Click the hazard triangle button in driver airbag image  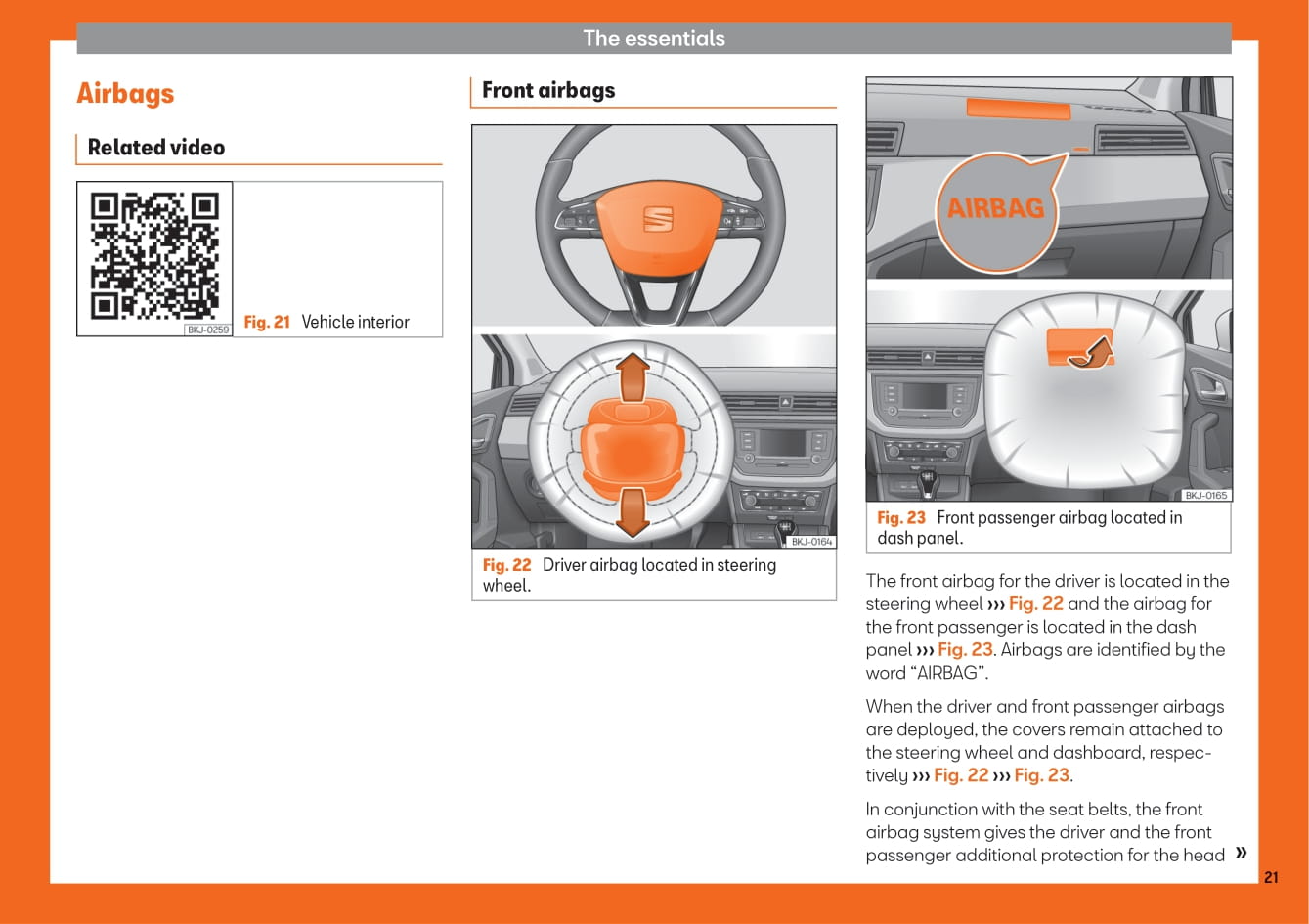[x=785, y=401]
